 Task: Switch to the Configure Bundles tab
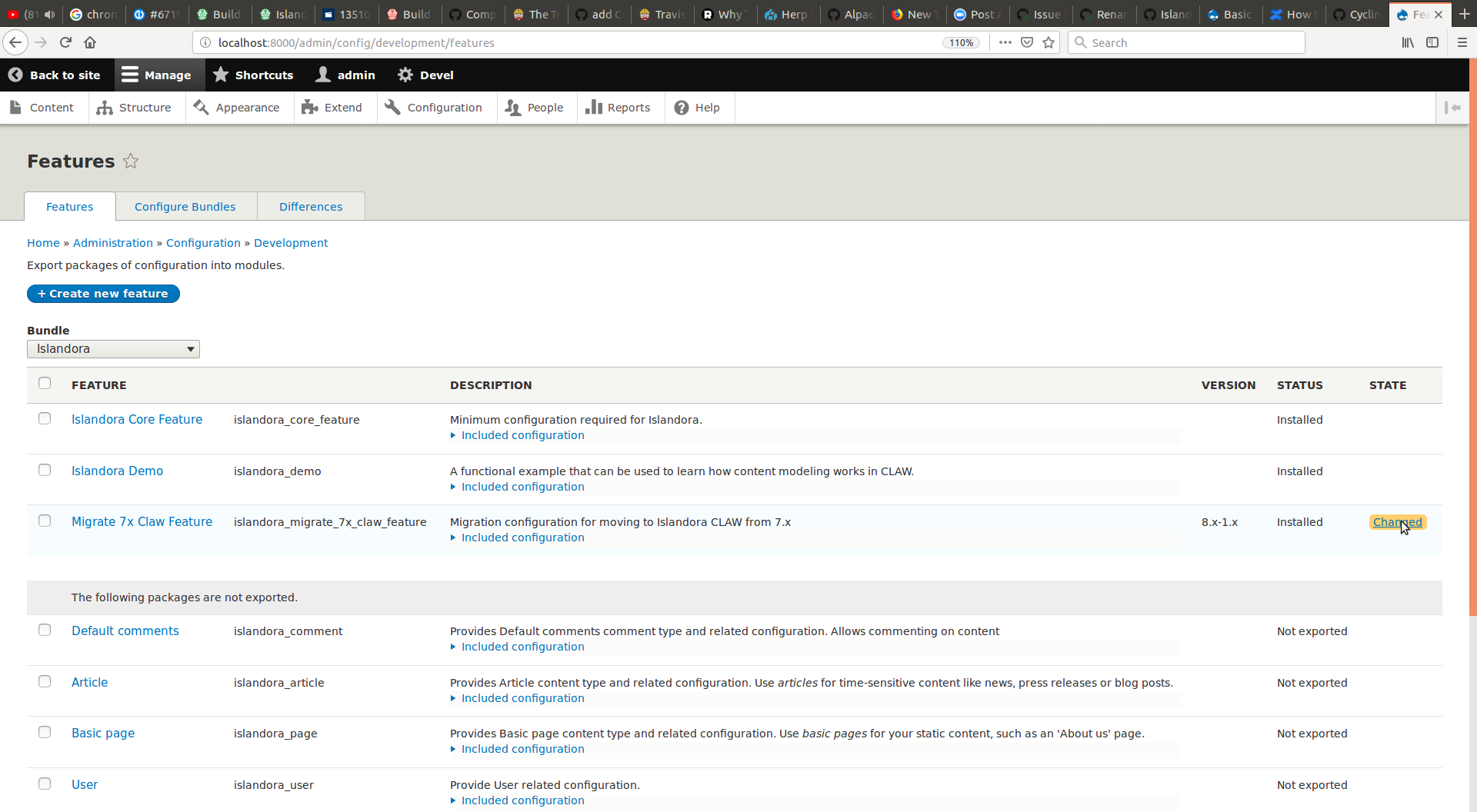click(x=185, y=206)
